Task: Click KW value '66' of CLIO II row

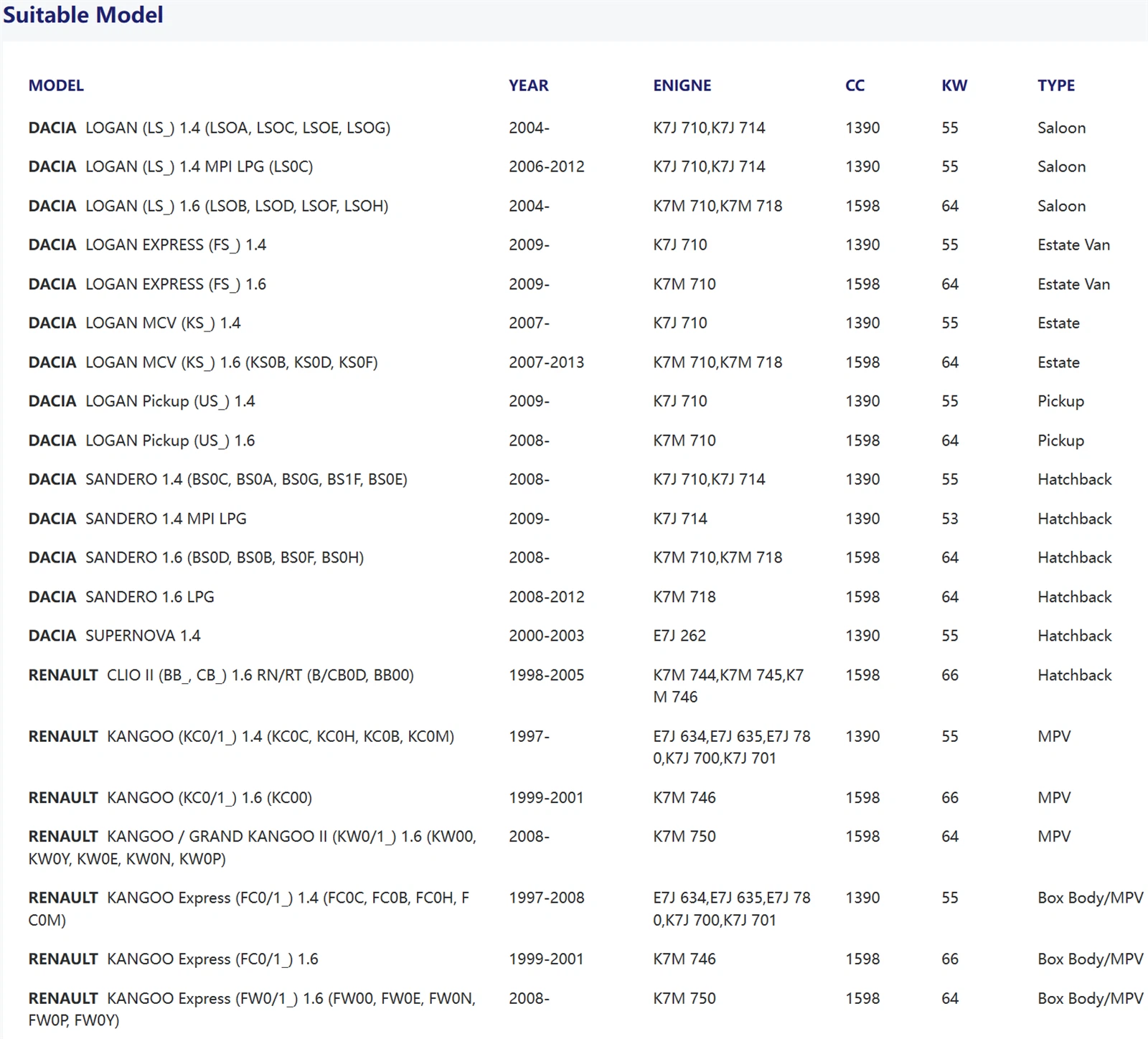Action: (950, 675)
